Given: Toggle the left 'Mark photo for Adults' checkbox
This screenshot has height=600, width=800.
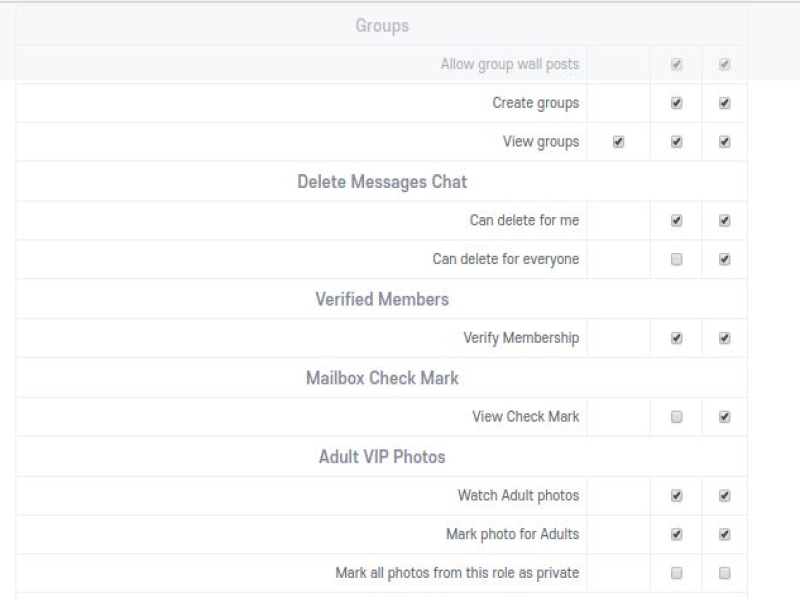Looking at the screenshot, I should click(677, 534).
